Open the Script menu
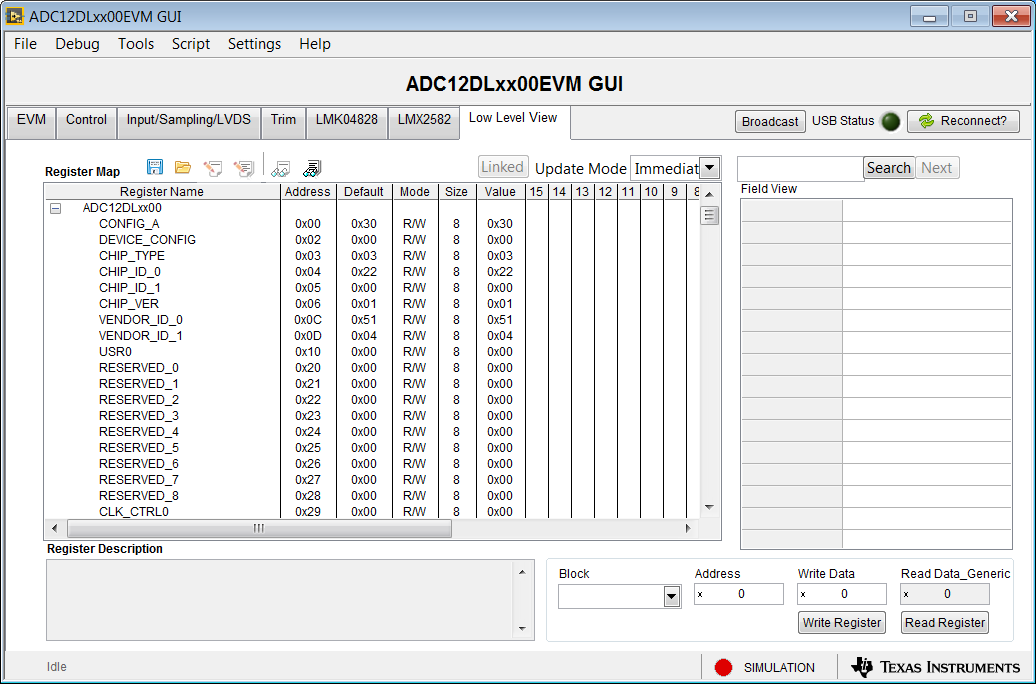Viewport: 1036px width, 684px height. pos(190,44)
